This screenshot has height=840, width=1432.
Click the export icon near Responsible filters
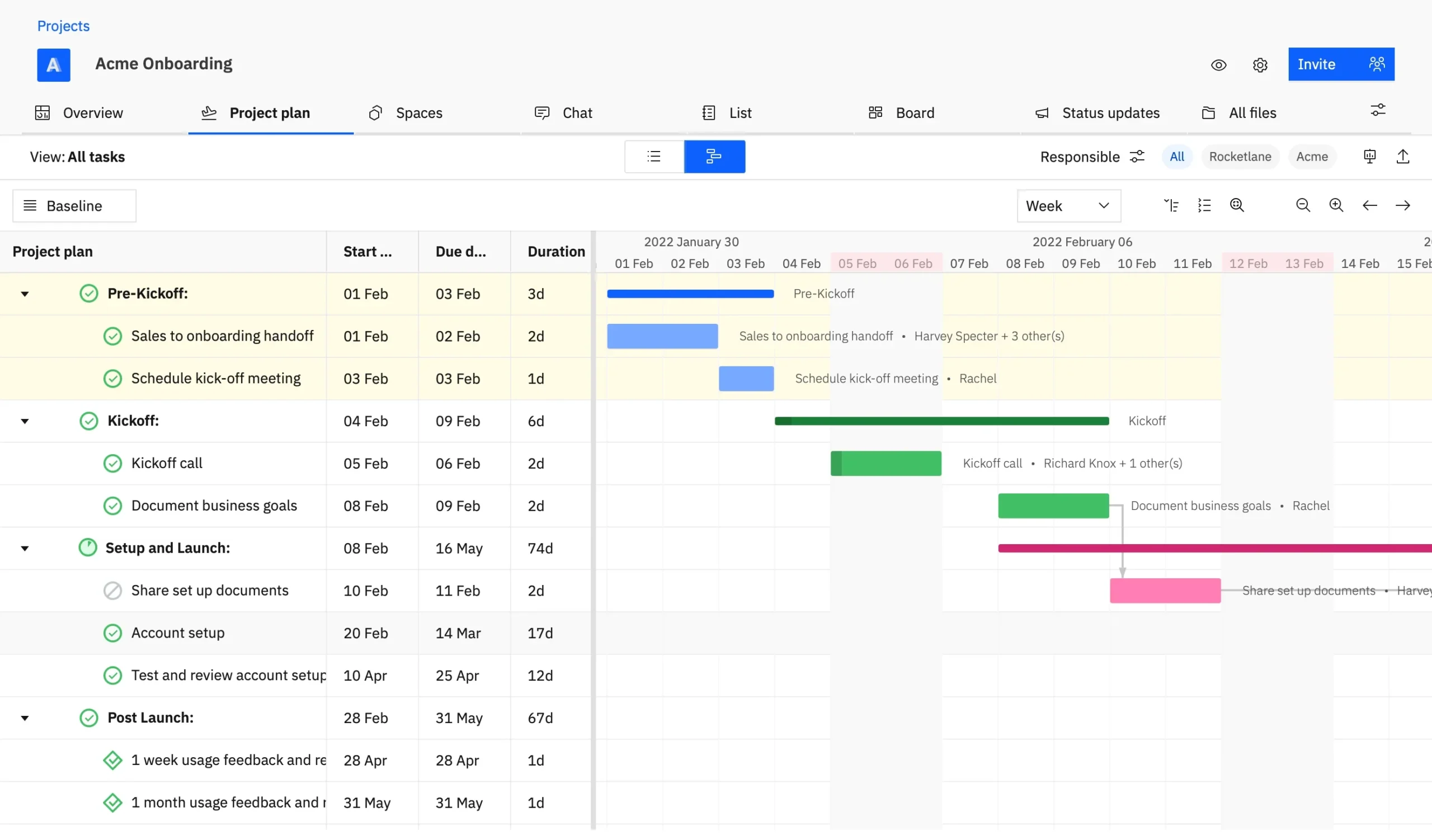[x=1403, y=156]
